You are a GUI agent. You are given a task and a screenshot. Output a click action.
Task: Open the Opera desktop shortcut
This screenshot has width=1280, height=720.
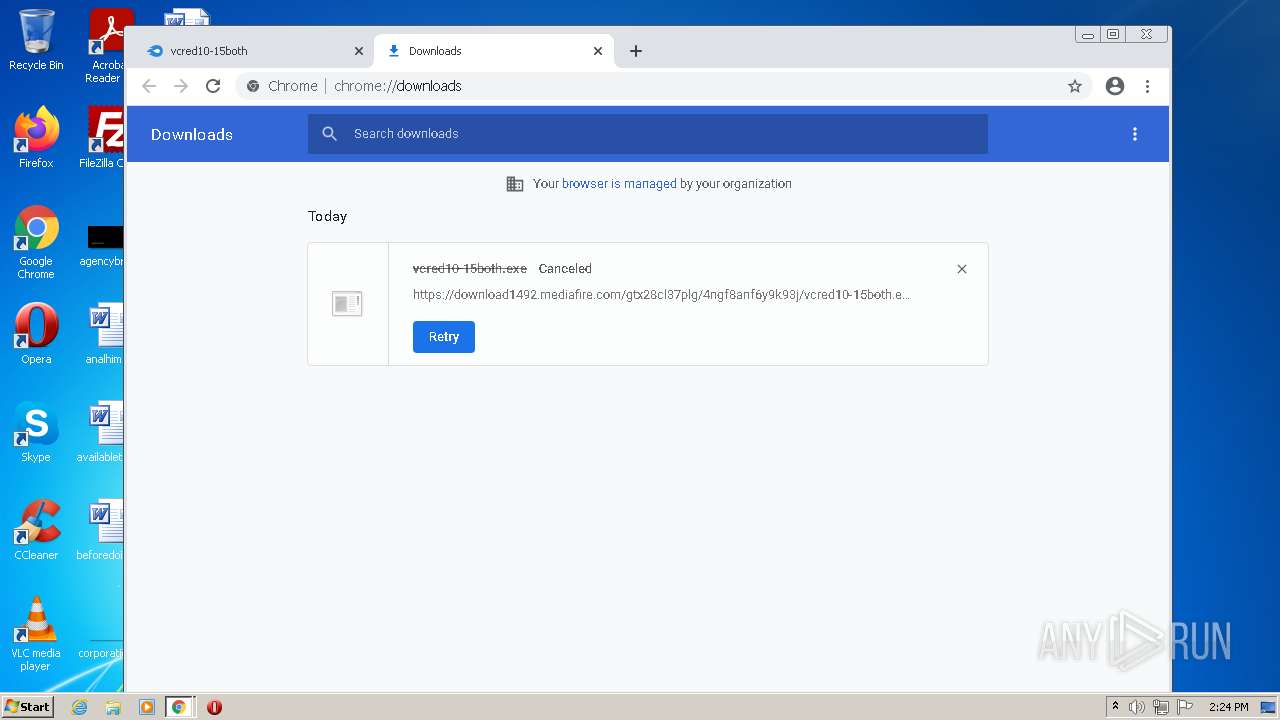click(36, 334)
